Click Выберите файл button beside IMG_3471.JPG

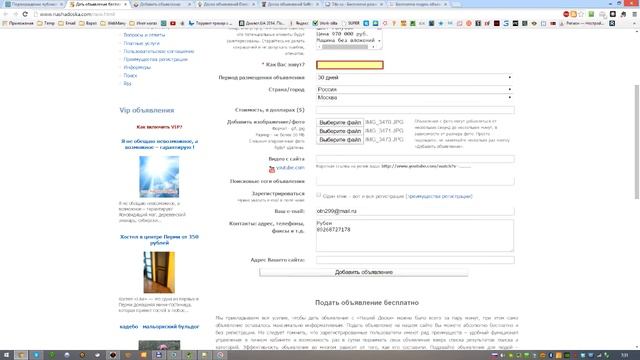click(340, 131)
